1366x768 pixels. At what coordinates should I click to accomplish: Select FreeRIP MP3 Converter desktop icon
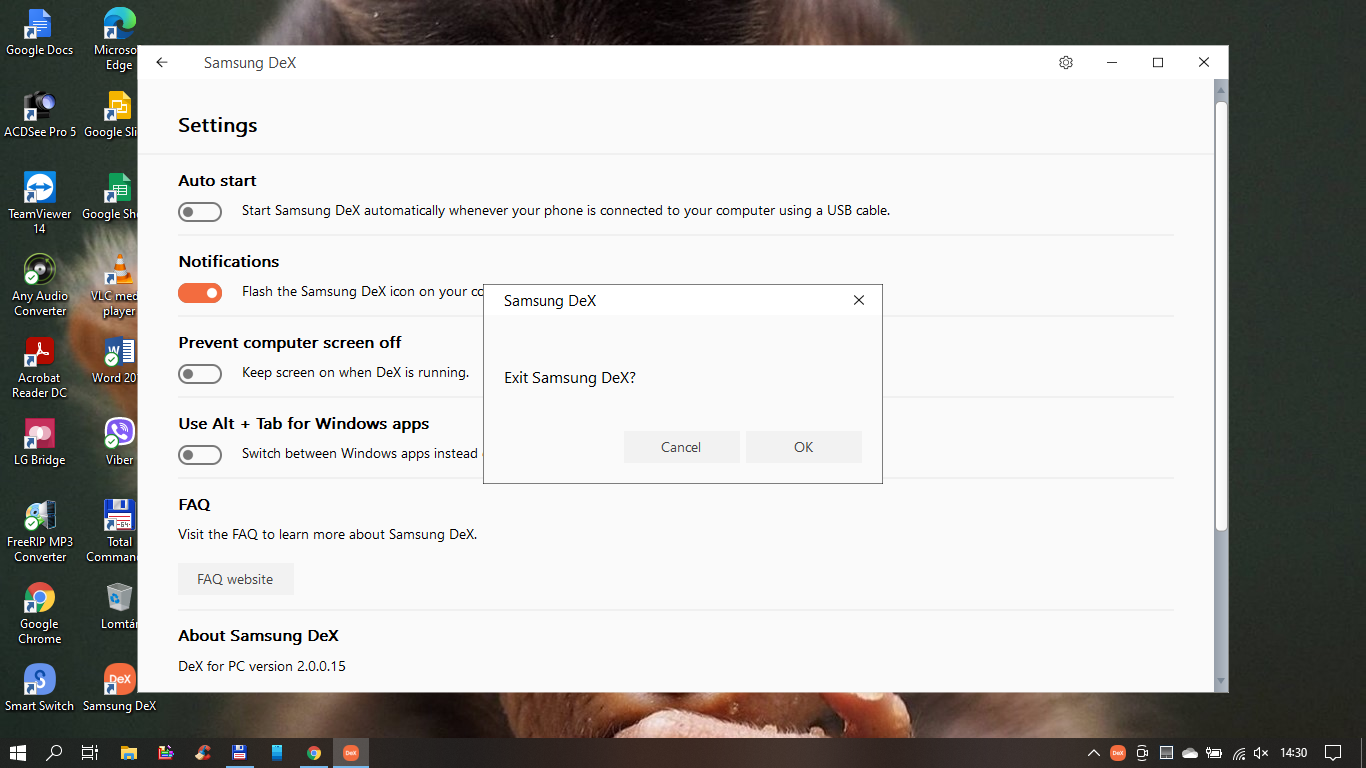(39, 531)
